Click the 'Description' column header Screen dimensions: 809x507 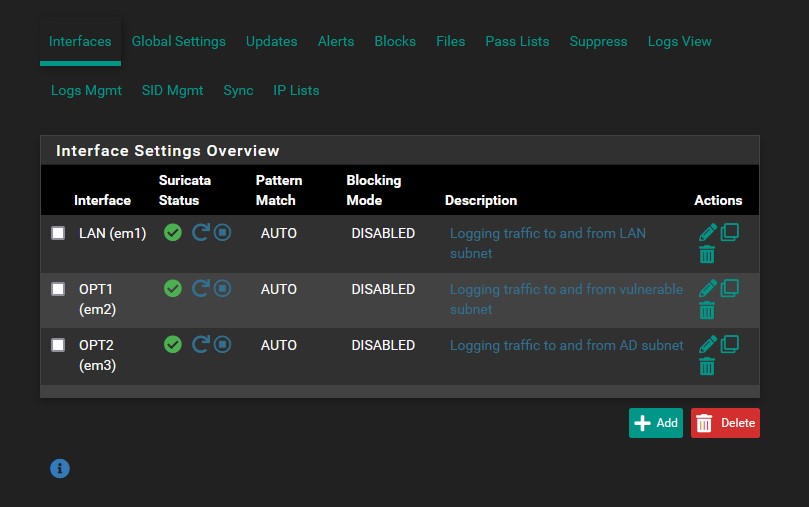click(x=481, y=200)
